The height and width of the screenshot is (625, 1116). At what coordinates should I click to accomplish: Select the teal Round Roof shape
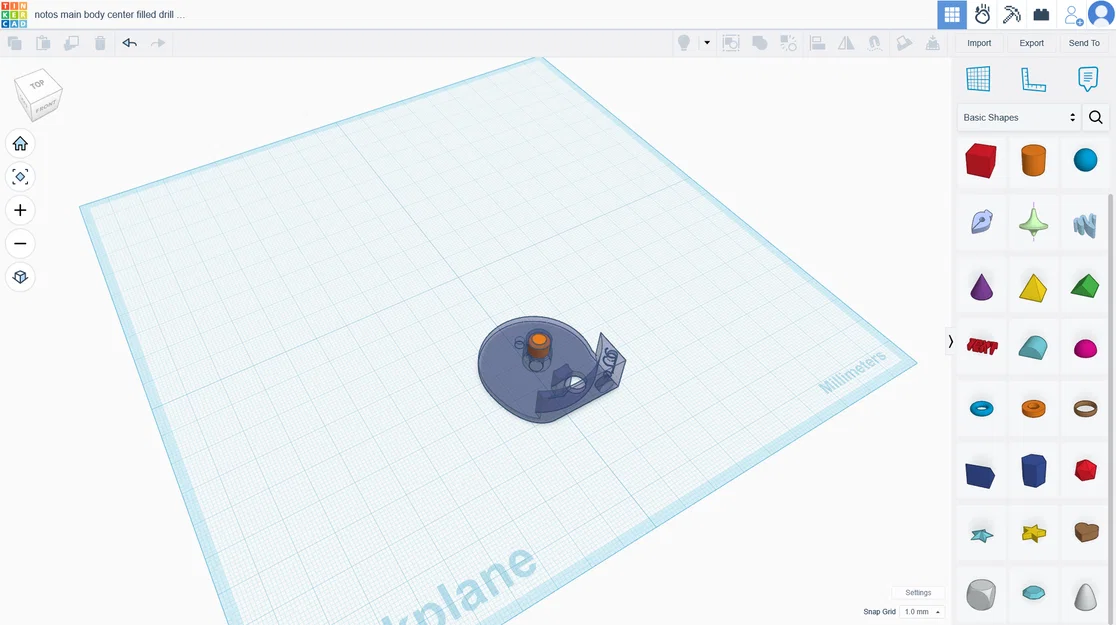tap(1033, 347)
